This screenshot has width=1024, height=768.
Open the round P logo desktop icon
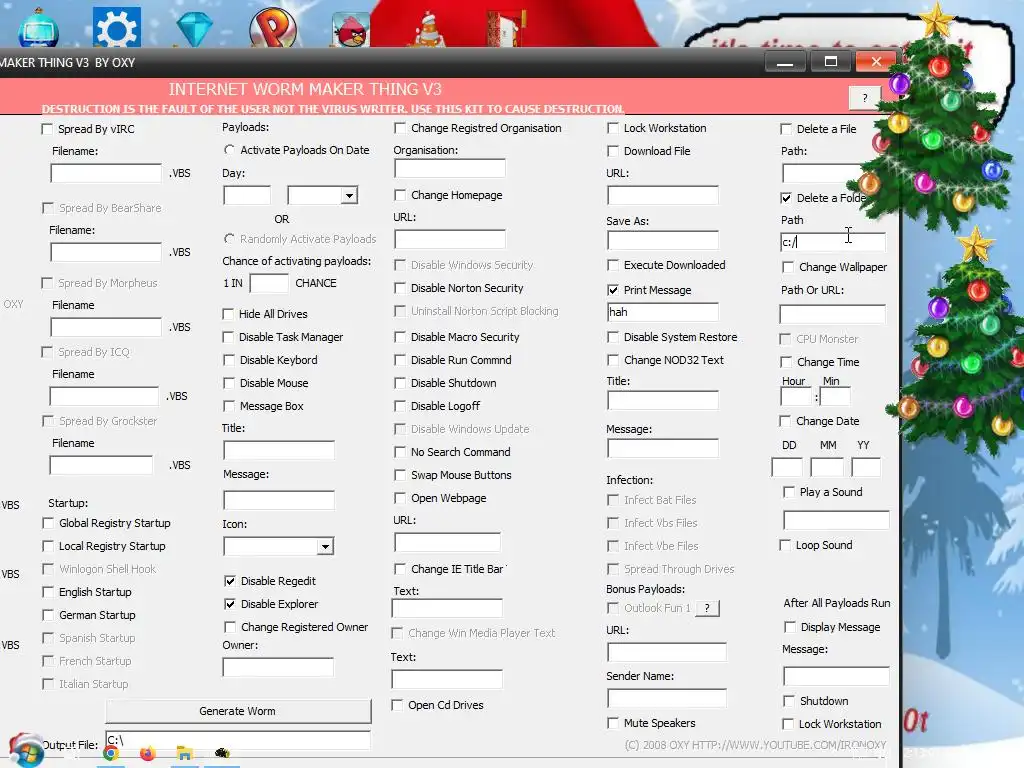pos(273,27)
